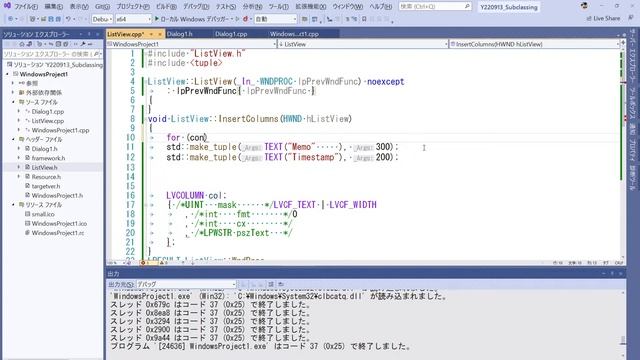Collapse the WindowsProject1 project node
The image size is (640, 360).
(7, 74)
